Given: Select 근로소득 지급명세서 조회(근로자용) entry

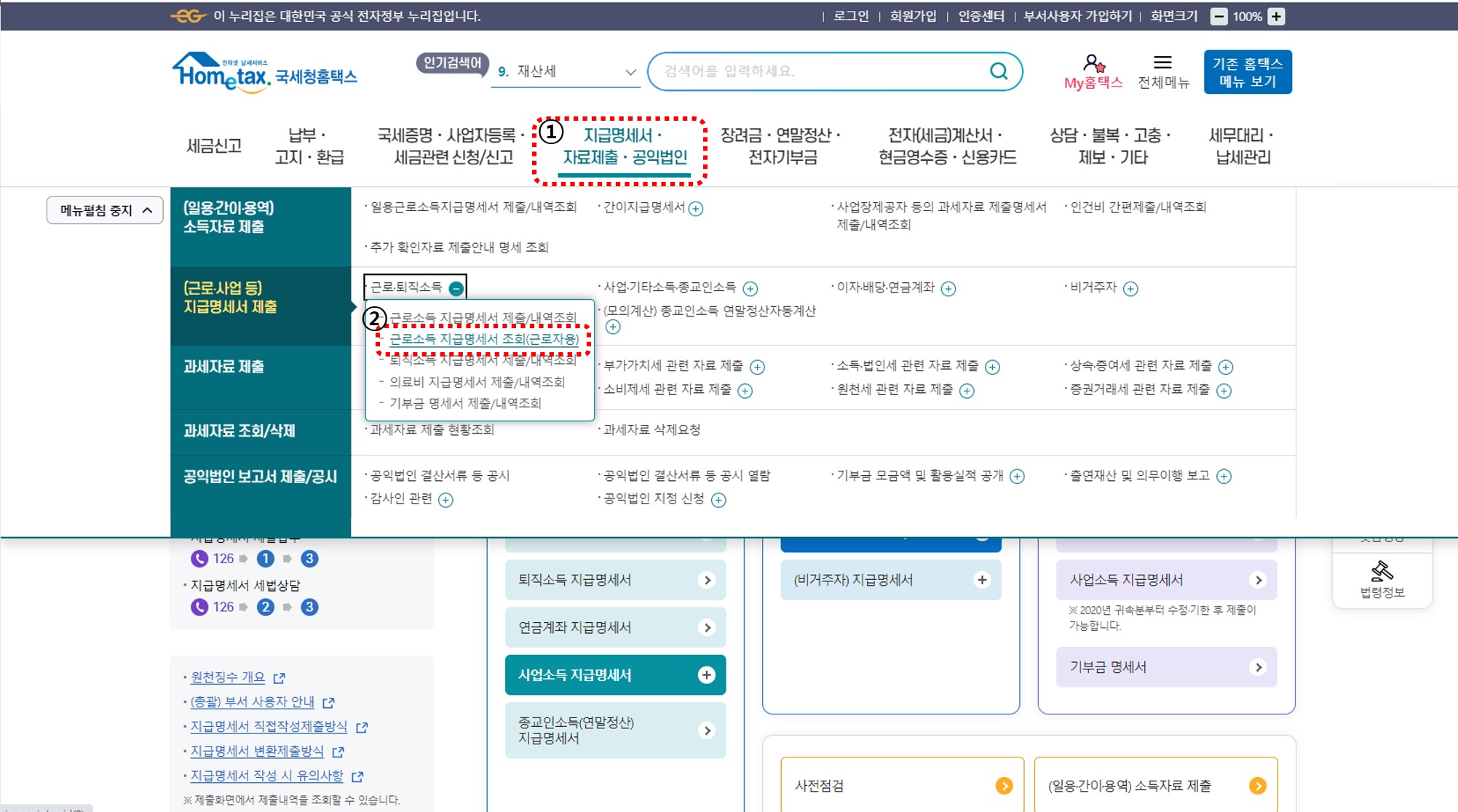Looking at the screenshot, I should 484,339.
